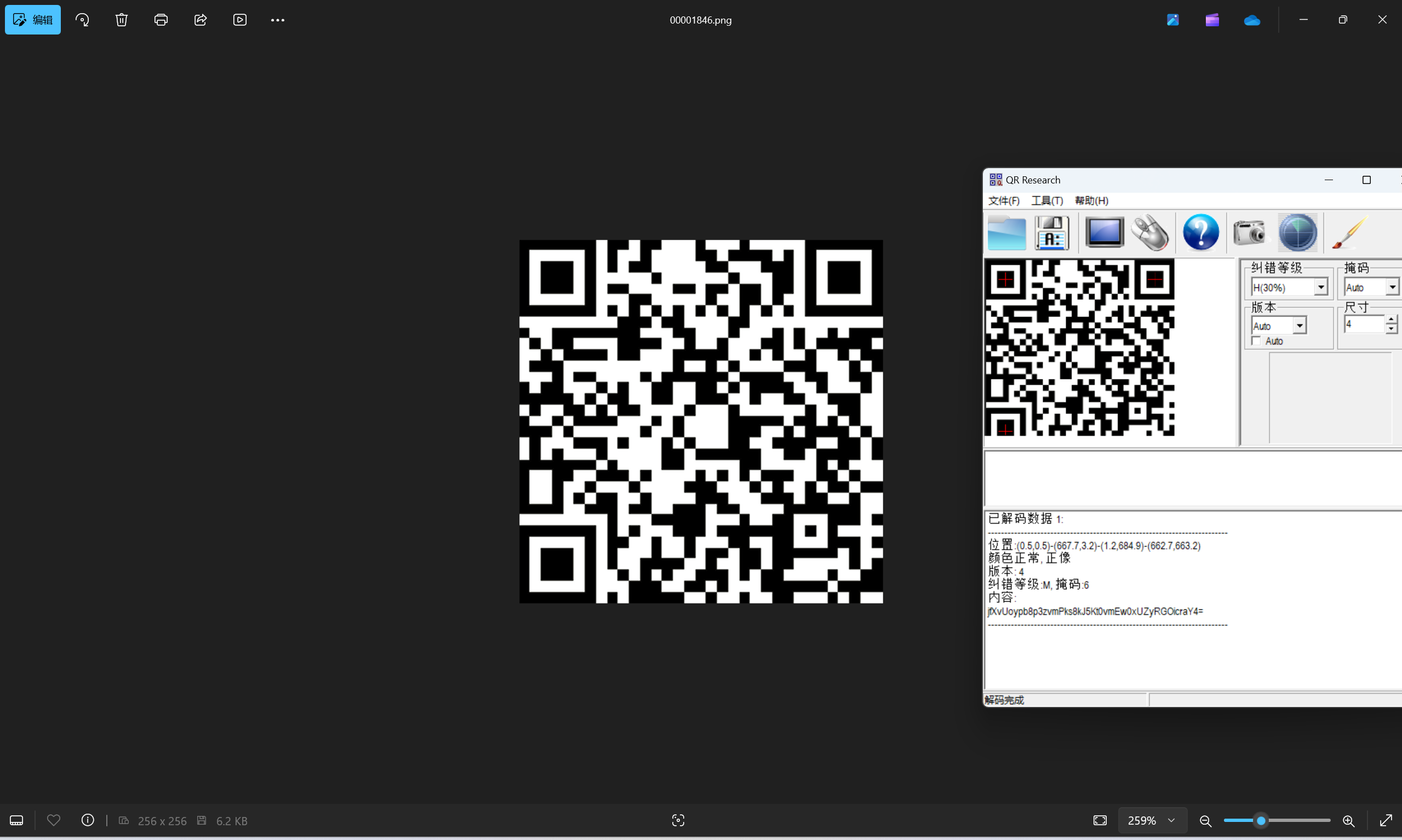The height and width of the screenshot is (840, 1402).
Task: Rotate the image in Photos
Action: point(82,20)
